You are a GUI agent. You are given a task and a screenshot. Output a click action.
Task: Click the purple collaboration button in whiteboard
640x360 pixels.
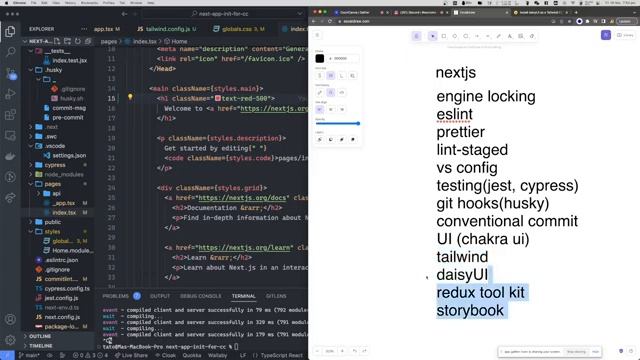pos(606,35)
